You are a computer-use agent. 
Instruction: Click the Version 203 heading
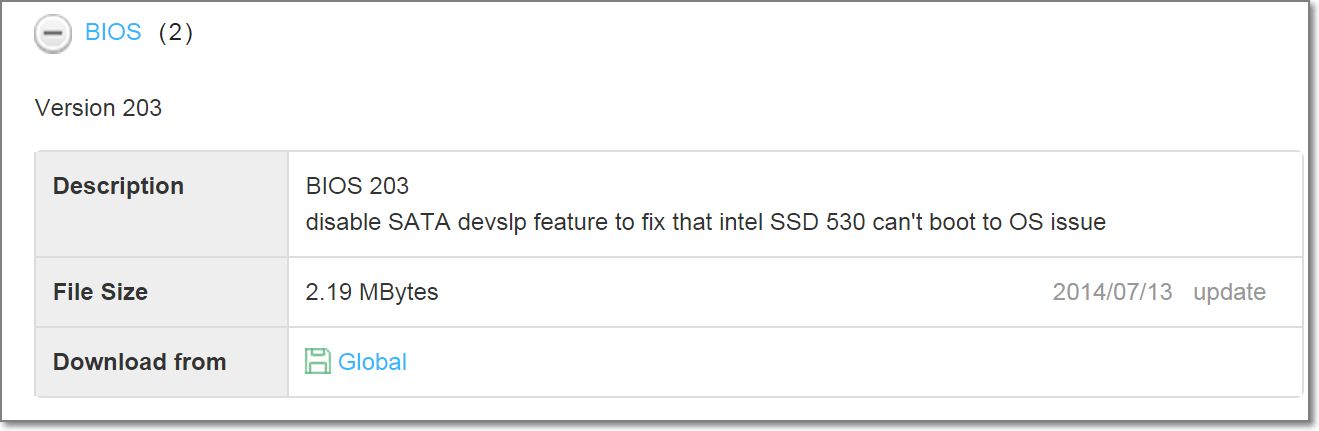(98, 108)
